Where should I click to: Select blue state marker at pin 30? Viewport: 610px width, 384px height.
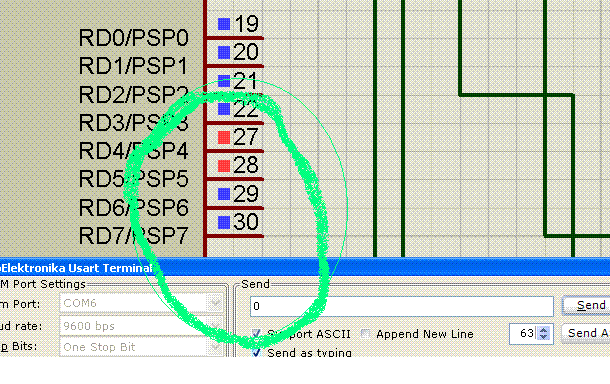pyautogui.click(x=224, y=222)
